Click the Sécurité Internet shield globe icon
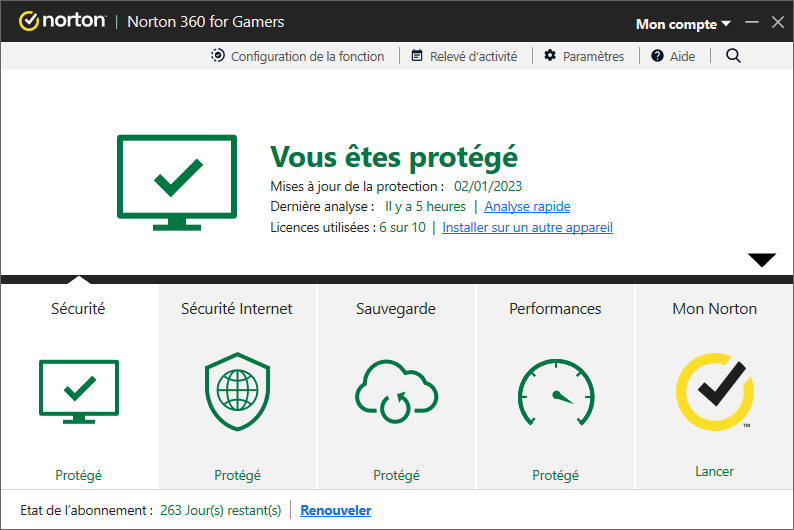The width and height of the screenshot is (794, 530). pos(237,391)
